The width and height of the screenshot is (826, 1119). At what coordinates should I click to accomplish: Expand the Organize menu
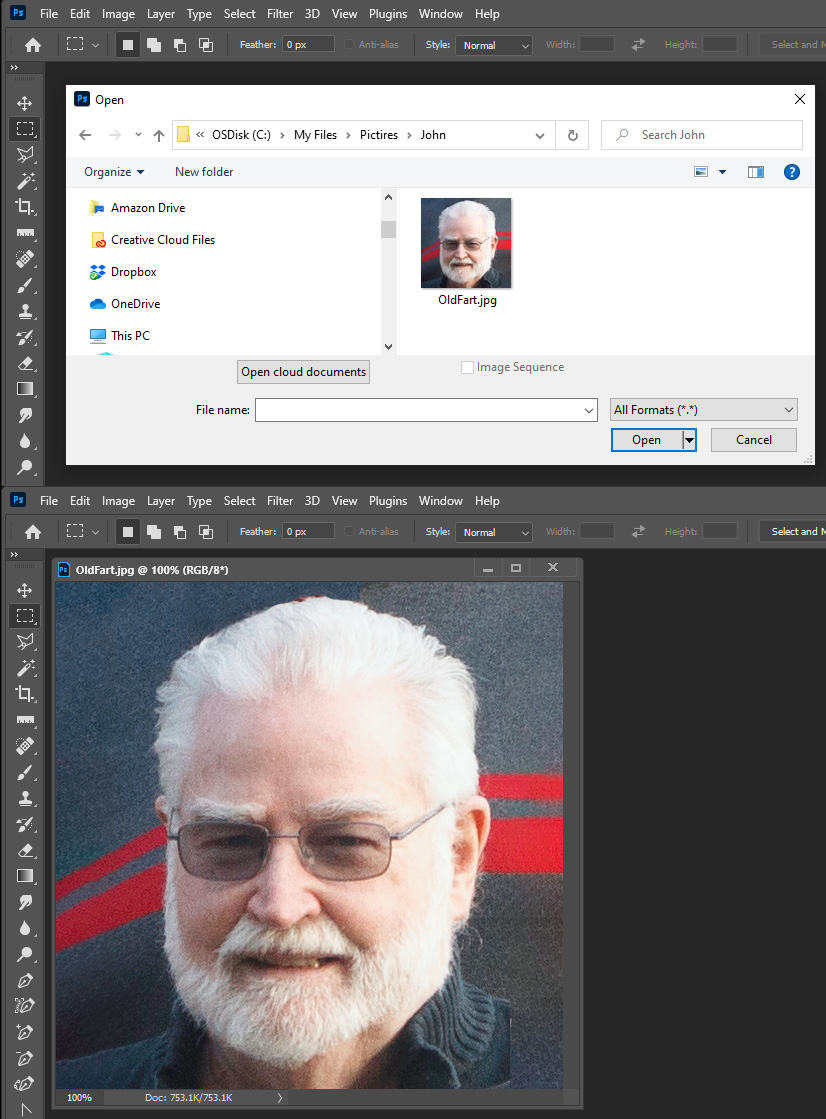click(x=113, y=171)
